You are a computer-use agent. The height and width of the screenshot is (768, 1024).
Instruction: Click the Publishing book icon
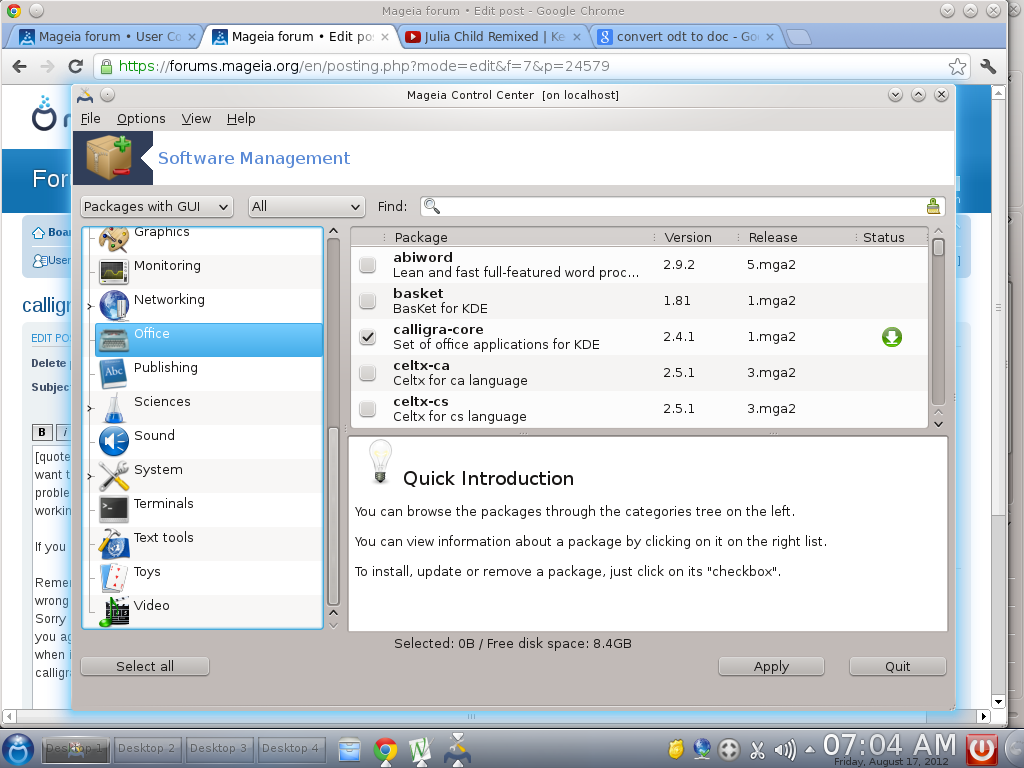coord(114,374)
